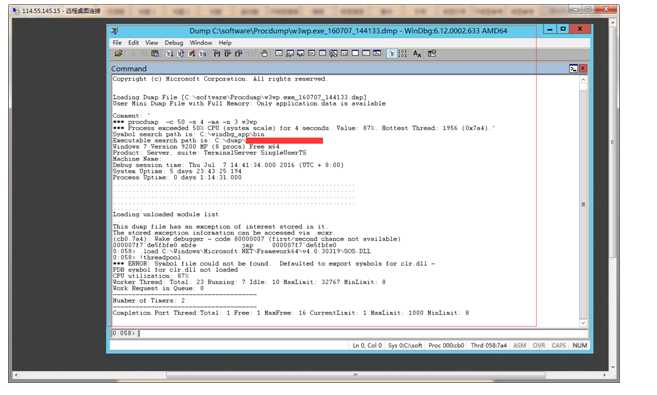Click the ASM status bar indicator
Image resolution: width=657 pixels, height=395 pixels.
[x=520, y=346]
